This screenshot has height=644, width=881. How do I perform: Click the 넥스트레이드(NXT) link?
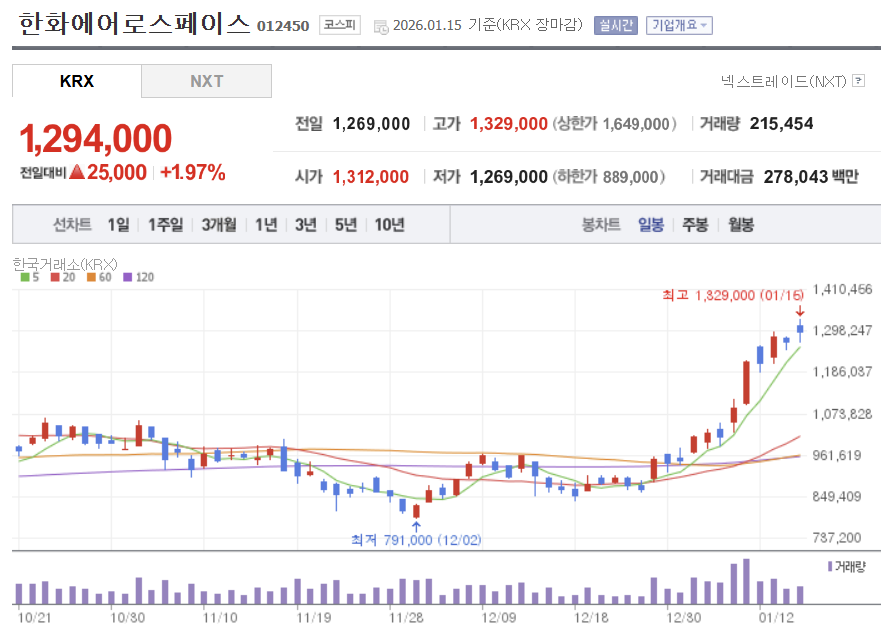coord(784,81)
